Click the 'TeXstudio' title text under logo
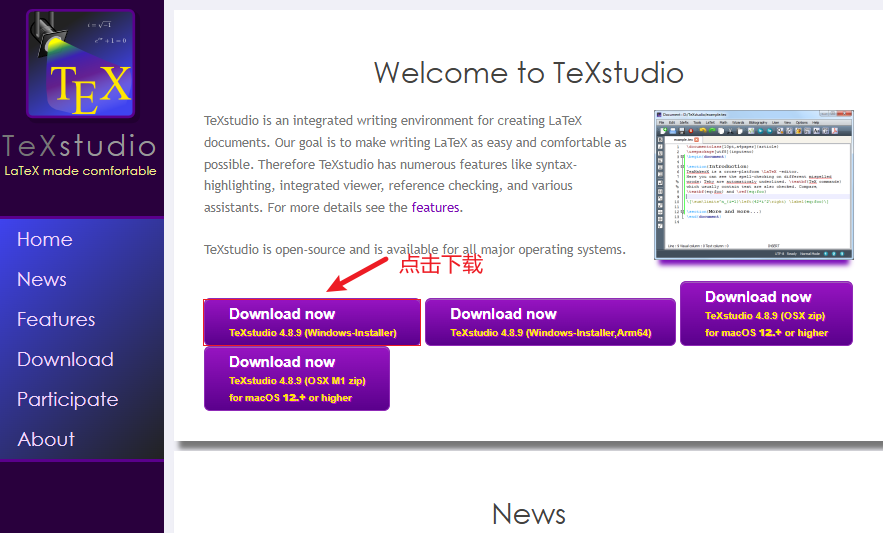This screenshot has width=883, height=533. 79,146
